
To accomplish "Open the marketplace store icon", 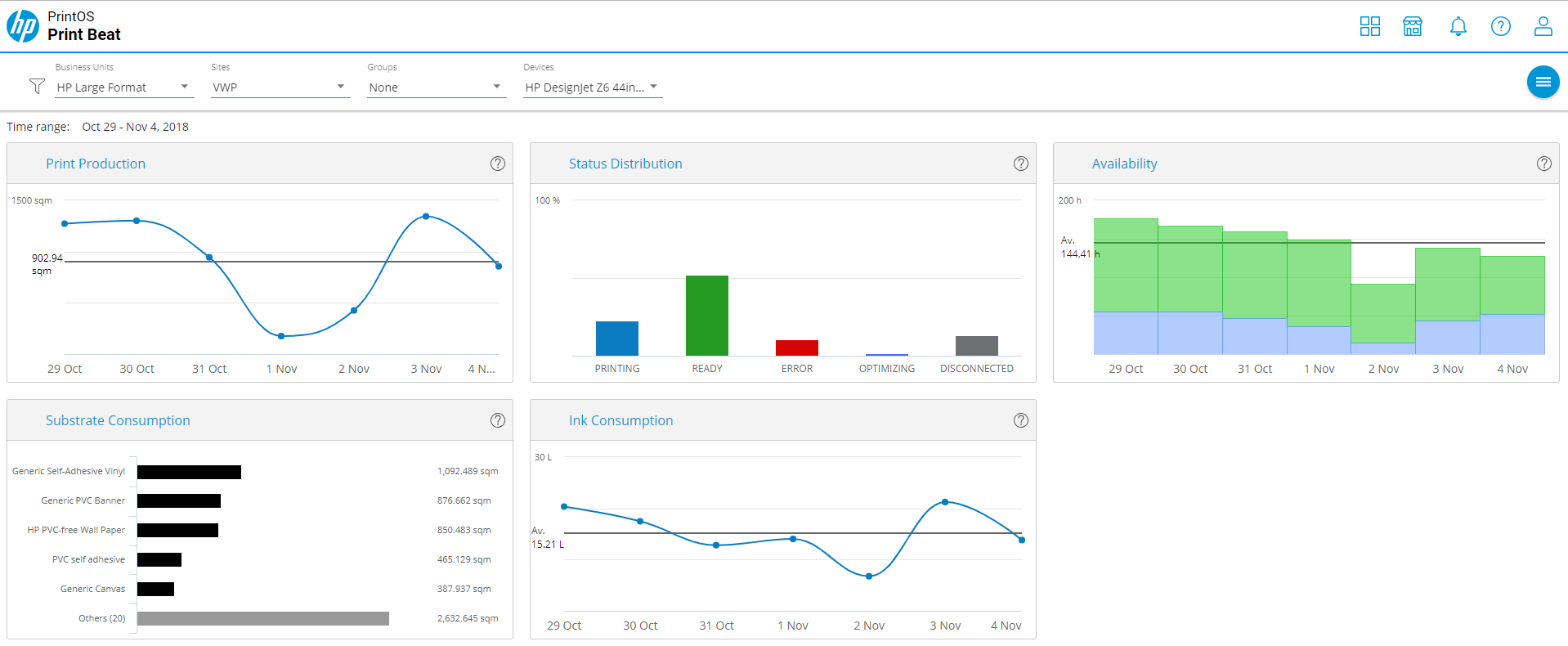I will pos(1413,26).
